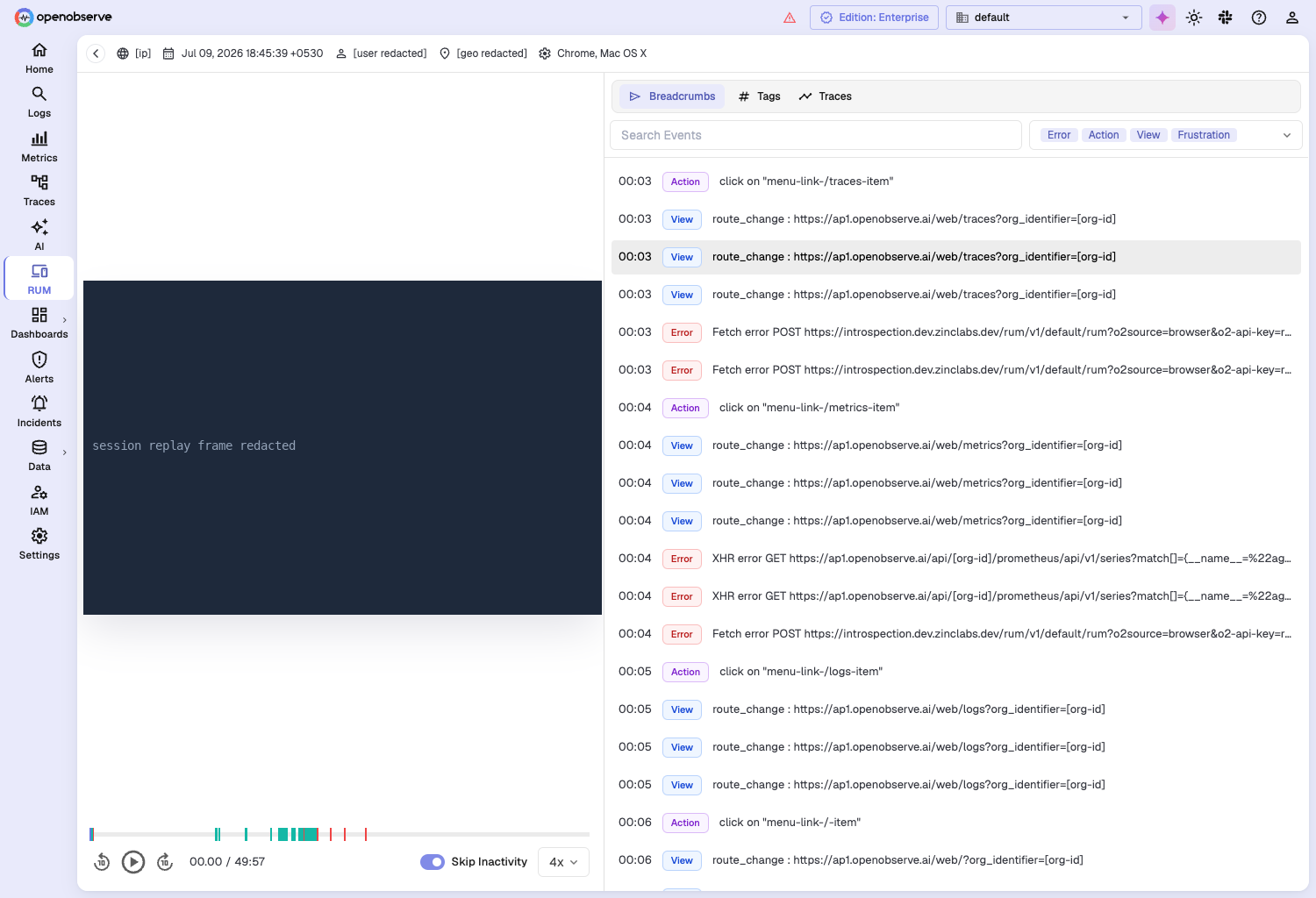Switch to the Traces tab
The image size is (1316, 898).
826,96
